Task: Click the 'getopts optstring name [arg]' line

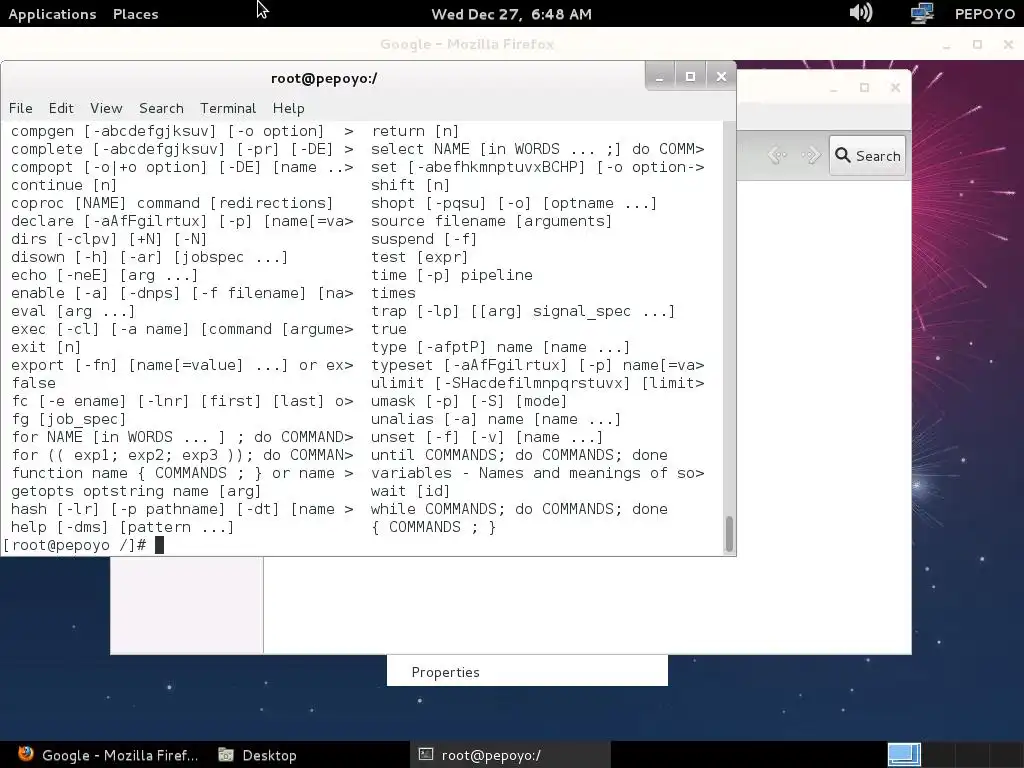Action: coord(136,491)
